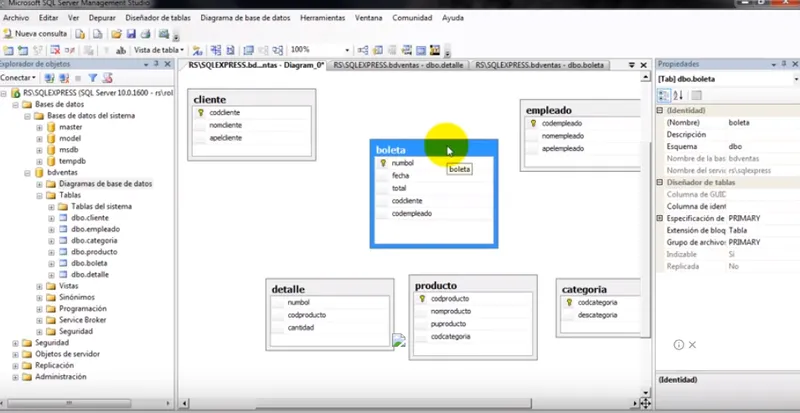Viewport: 800px width, 413px height.
Task: Click the printer icon in the top toolbar
Action: [146, 34]
